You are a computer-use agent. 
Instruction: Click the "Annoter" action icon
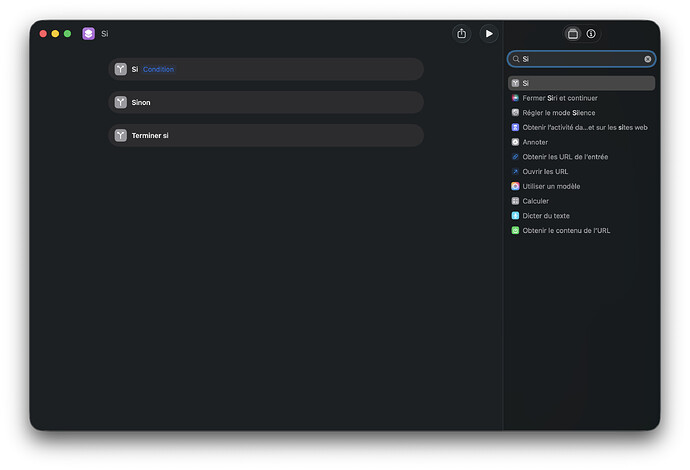coord(515,142)
